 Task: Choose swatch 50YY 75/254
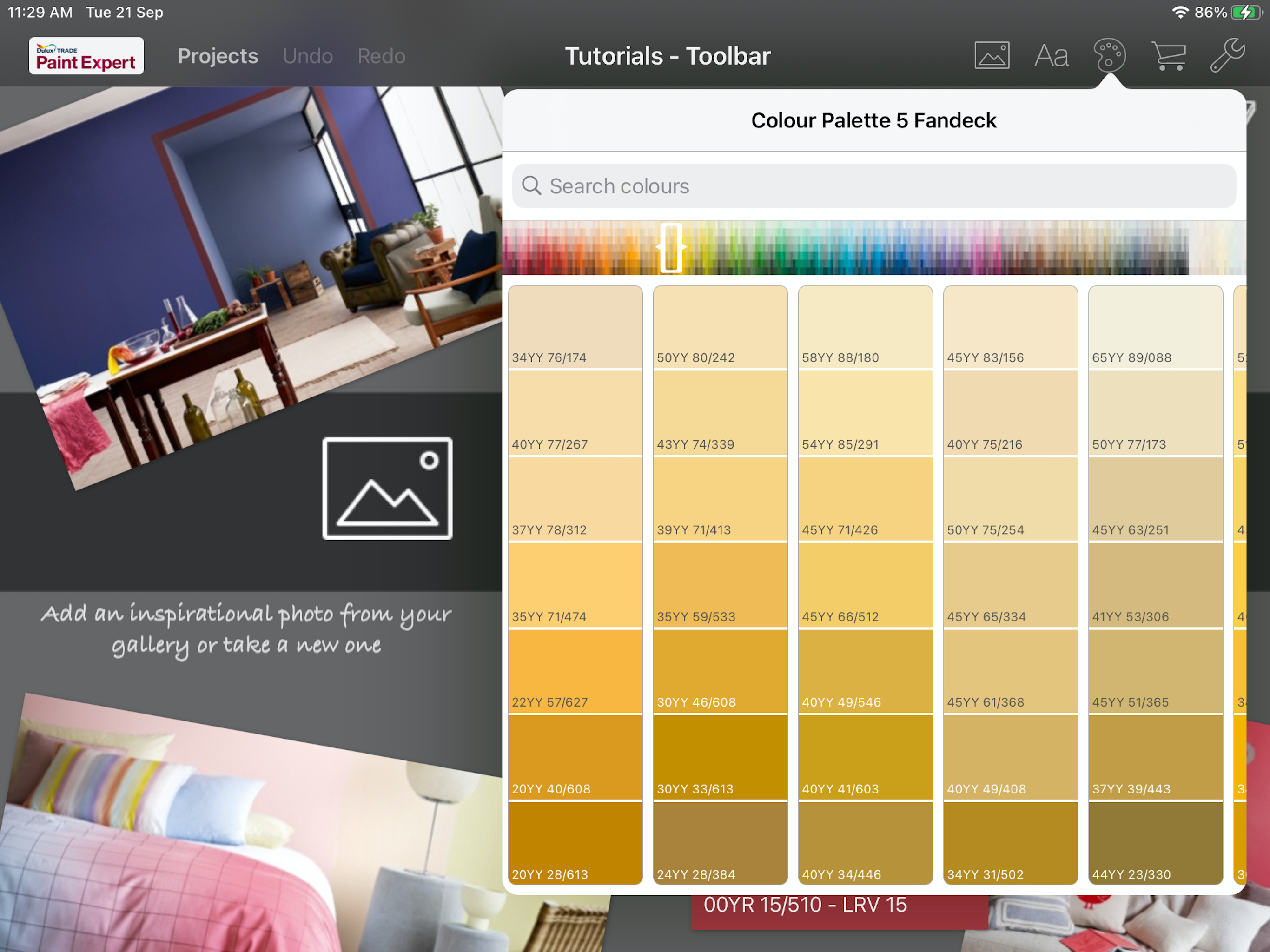tap(1011, 499)
